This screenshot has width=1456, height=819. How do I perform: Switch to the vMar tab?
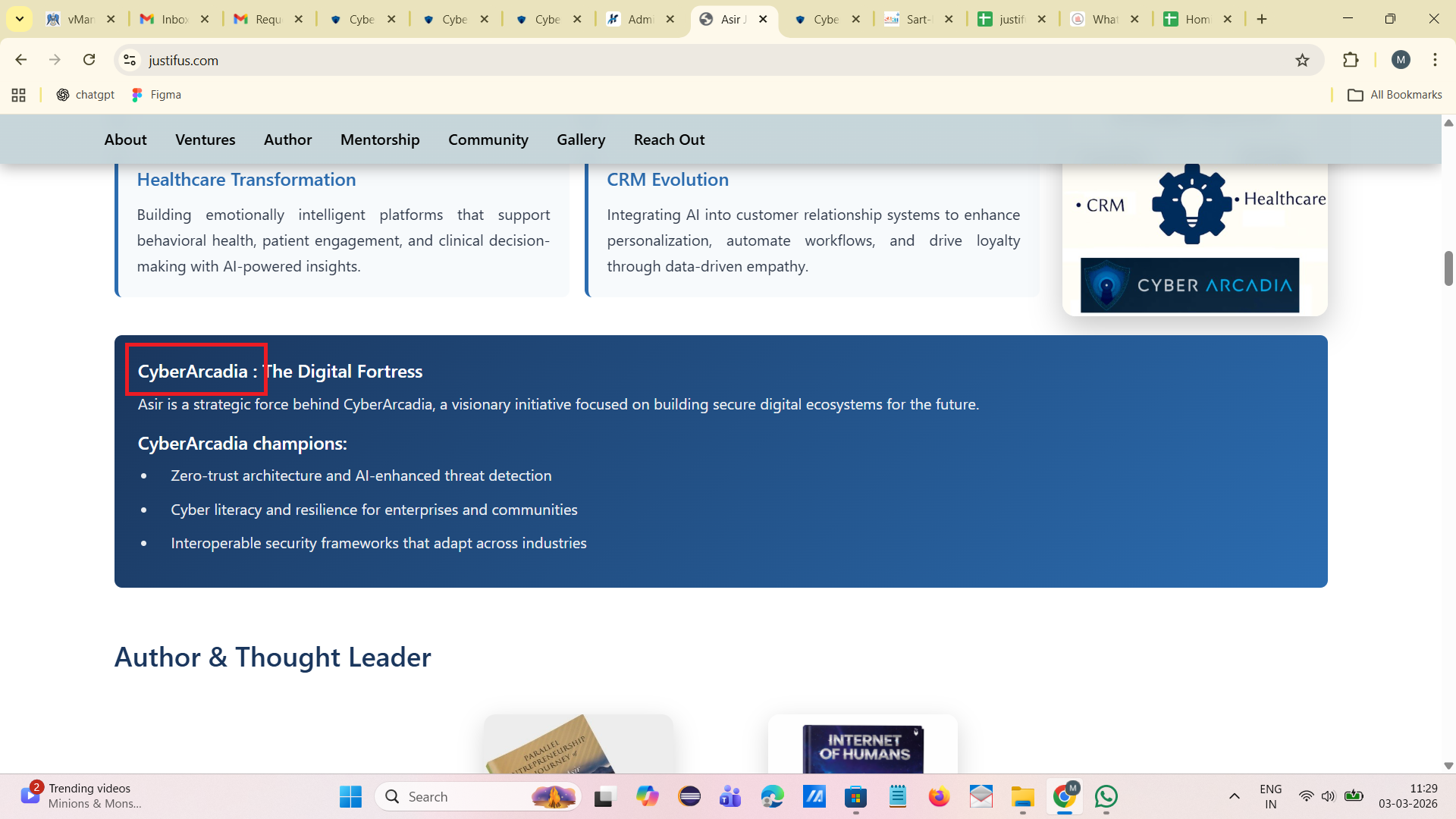tap(80, 19)
